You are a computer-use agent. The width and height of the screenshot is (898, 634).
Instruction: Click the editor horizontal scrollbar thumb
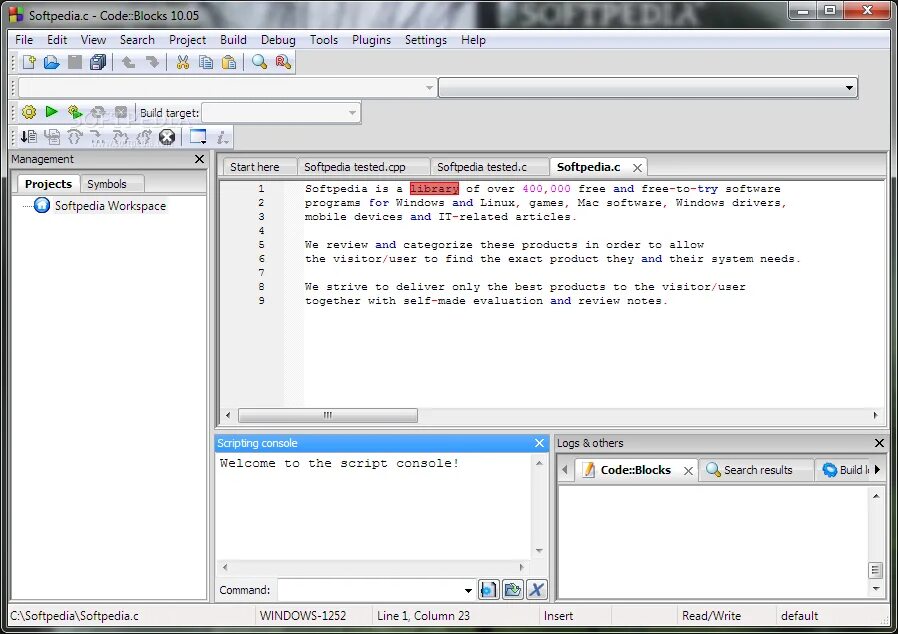(328, 415)
